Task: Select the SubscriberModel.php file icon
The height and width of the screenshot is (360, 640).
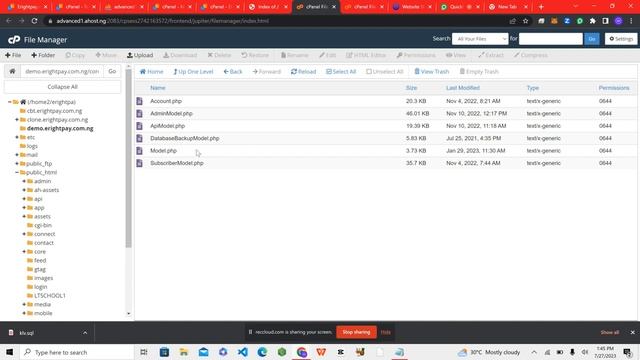Action: pyautogui.click(x=140, y=163)
